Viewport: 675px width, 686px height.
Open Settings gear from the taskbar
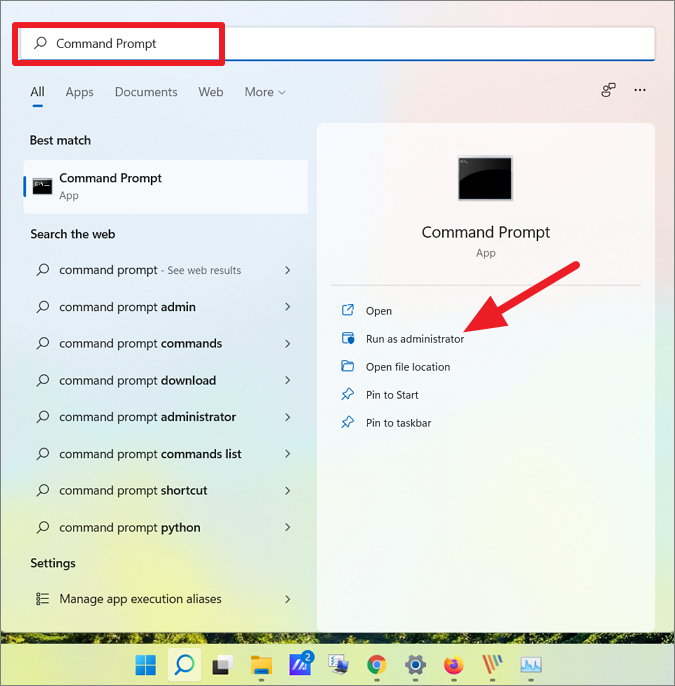415,665
